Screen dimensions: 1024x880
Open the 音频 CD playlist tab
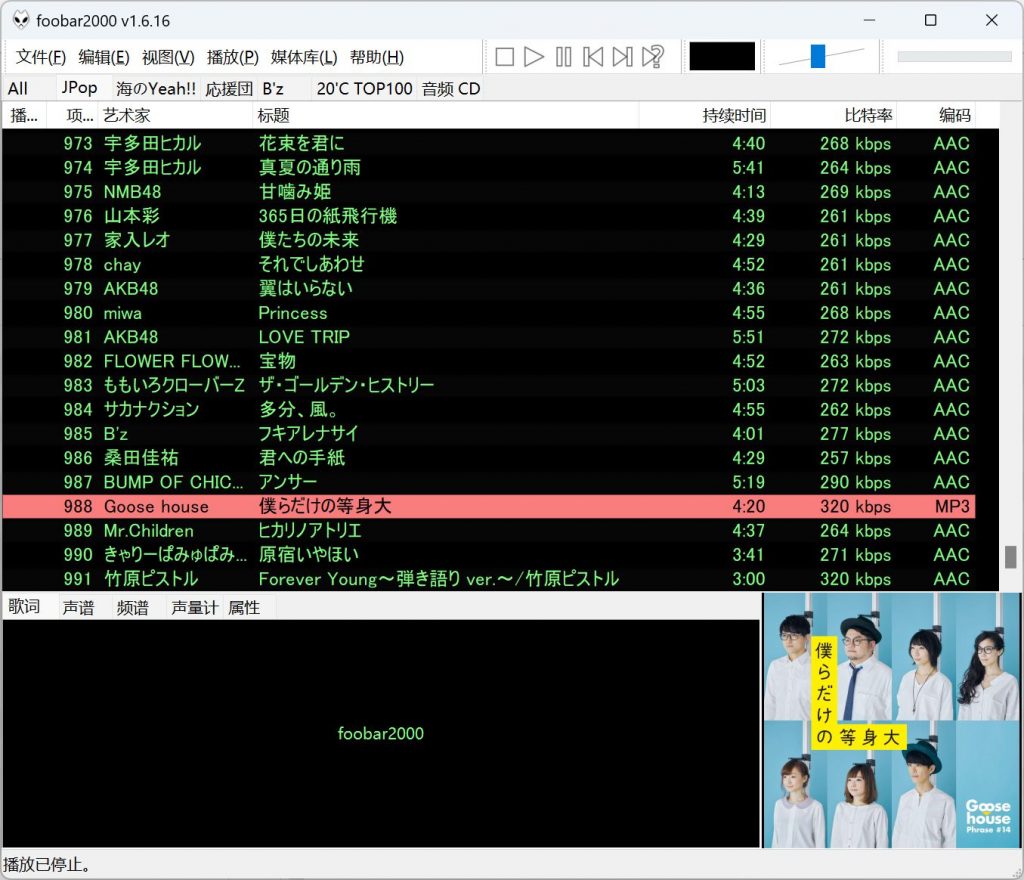pyautogui.click(x=451, y=89)
